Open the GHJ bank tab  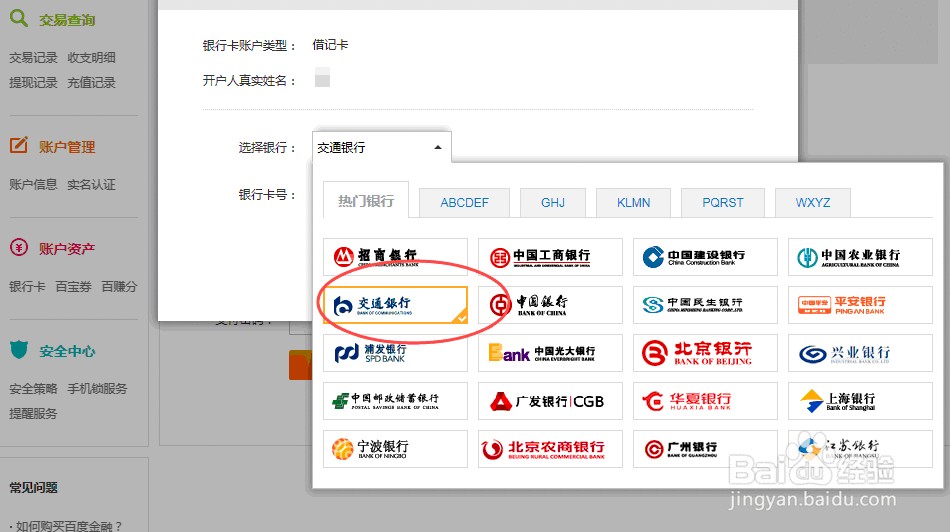pos(553,202)
